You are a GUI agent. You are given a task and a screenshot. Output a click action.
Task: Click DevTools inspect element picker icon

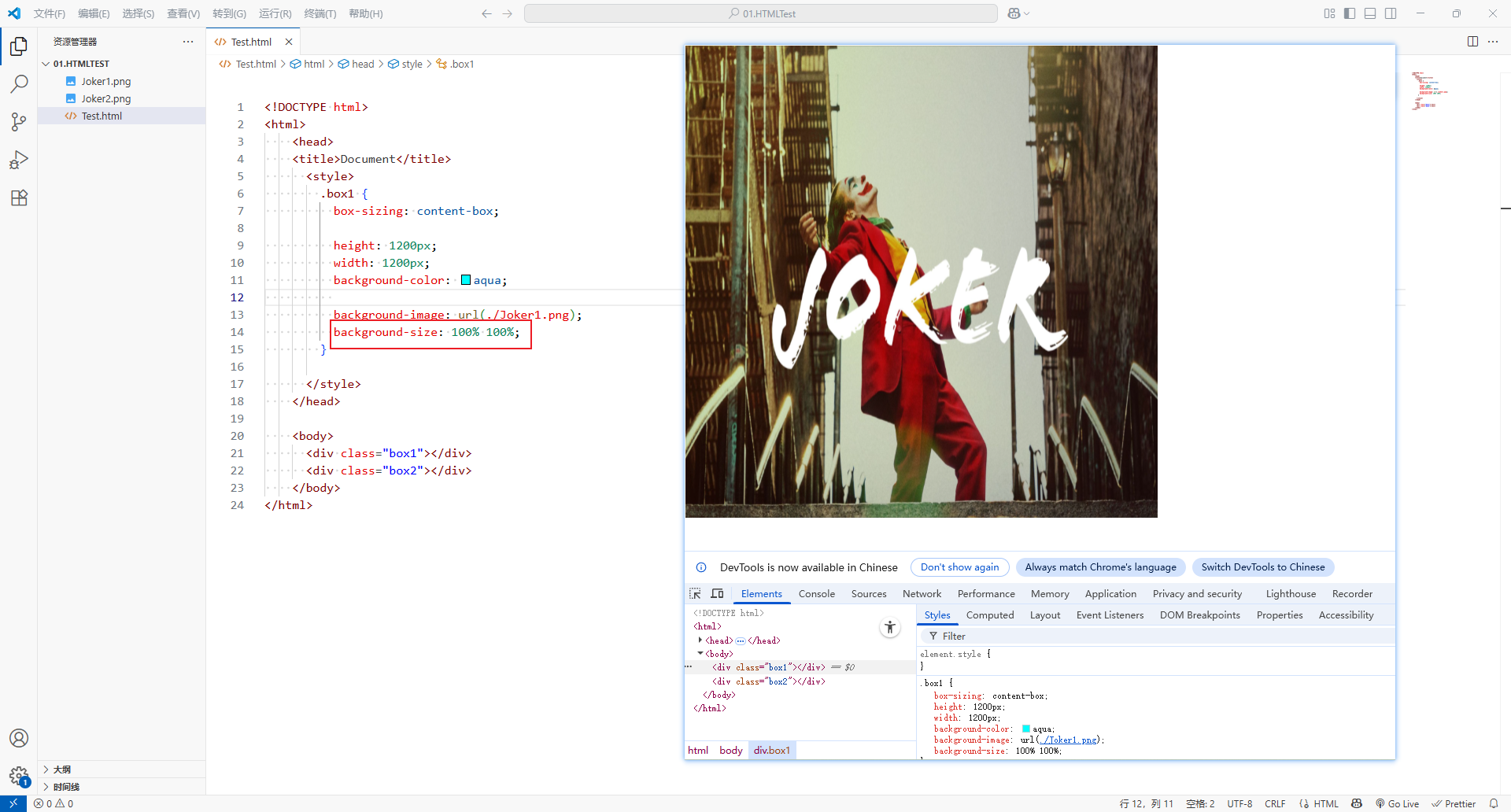[695, 594]
